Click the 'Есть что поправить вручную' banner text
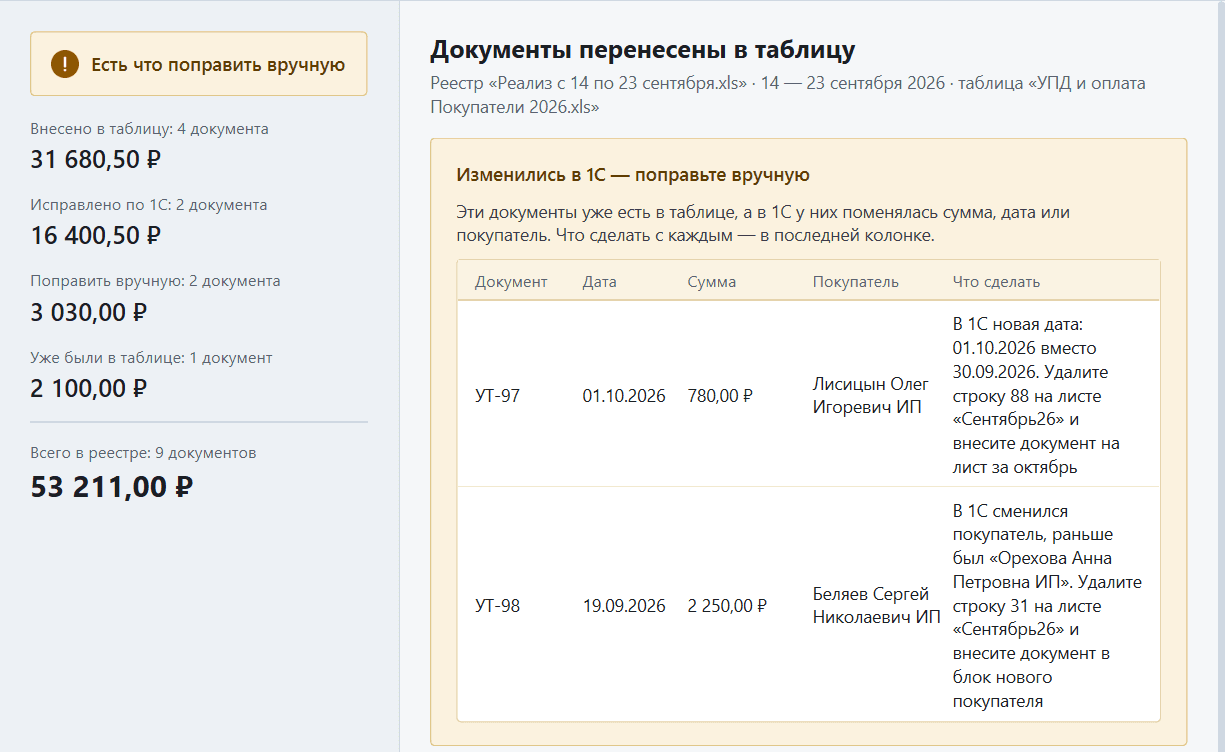 coord(218,65)
